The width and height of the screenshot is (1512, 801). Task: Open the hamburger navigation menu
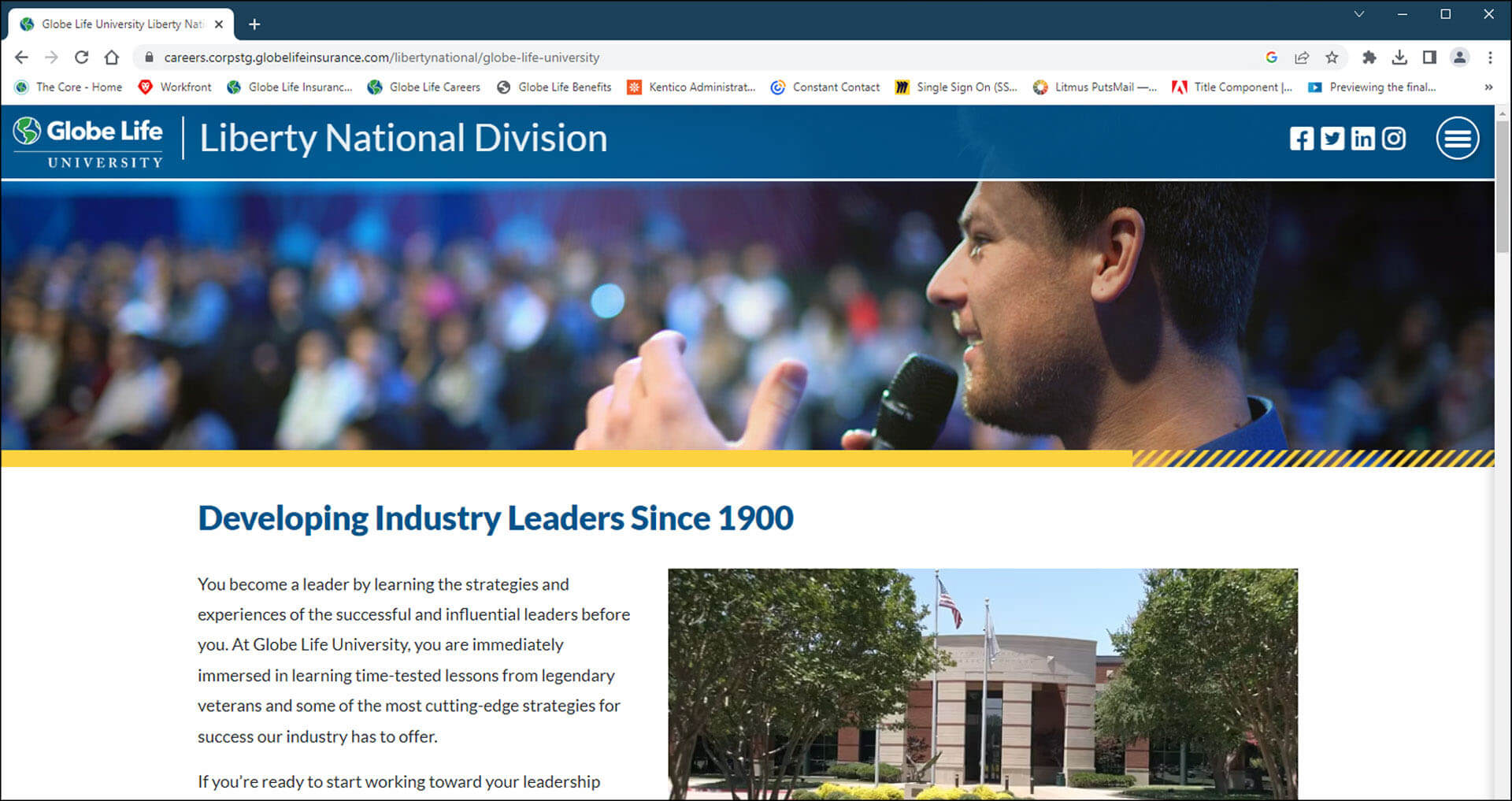coord(1458,139)
